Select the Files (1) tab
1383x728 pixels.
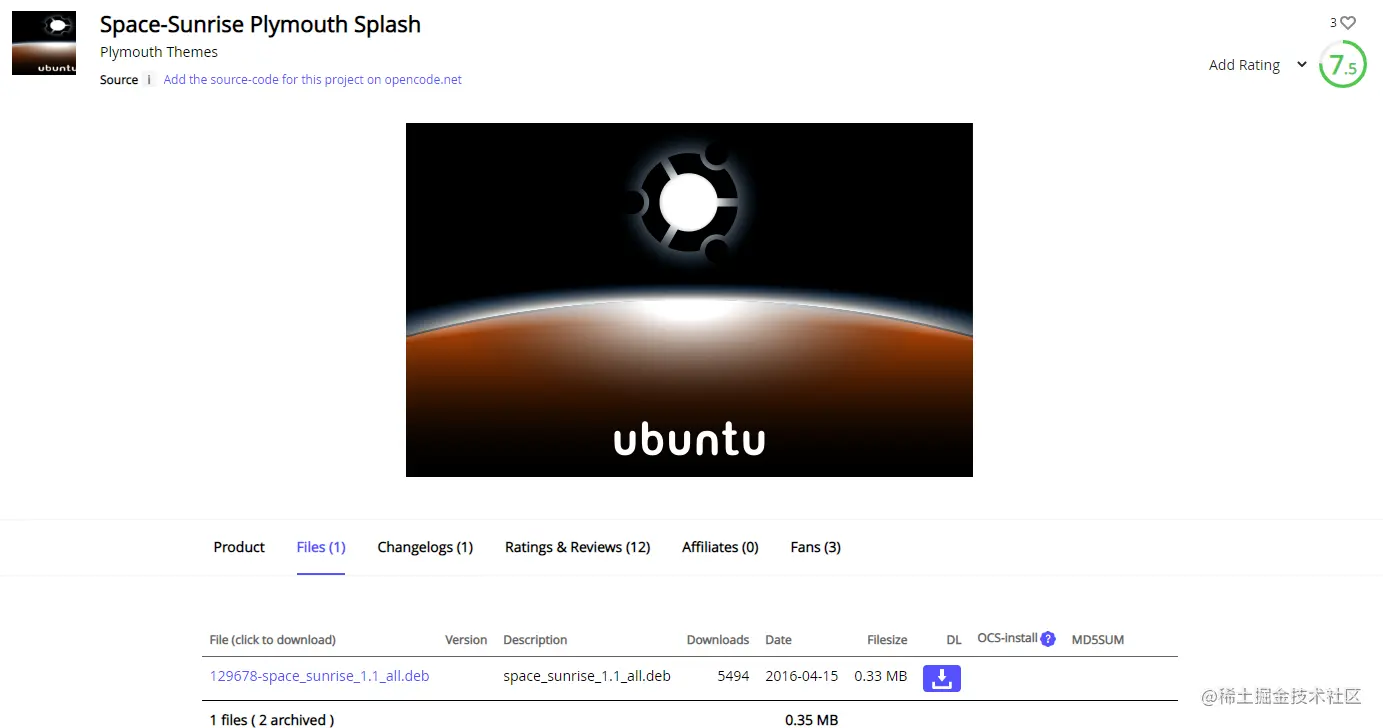pyautogui.click(x=321, y=547)
